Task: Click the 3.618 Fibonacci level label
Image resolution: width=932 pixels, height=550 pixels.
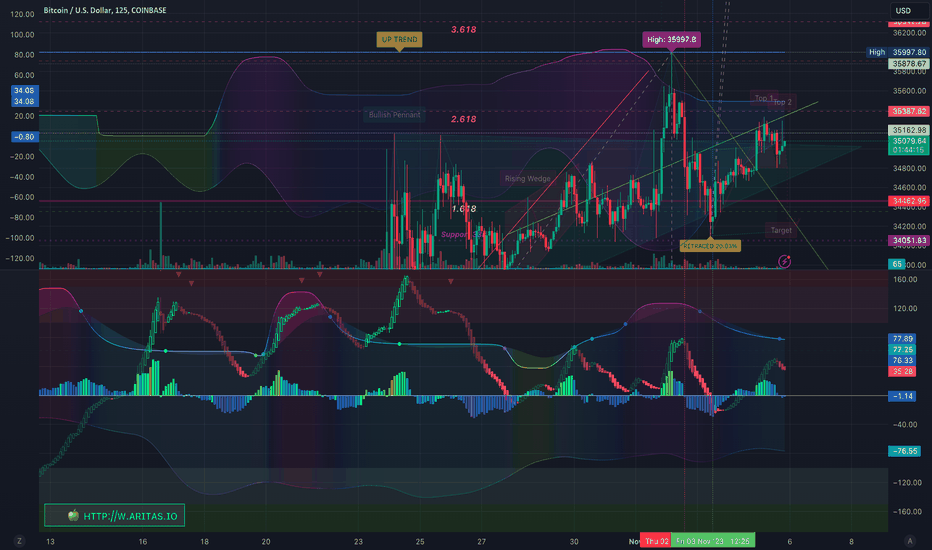Action: (464, 29)
